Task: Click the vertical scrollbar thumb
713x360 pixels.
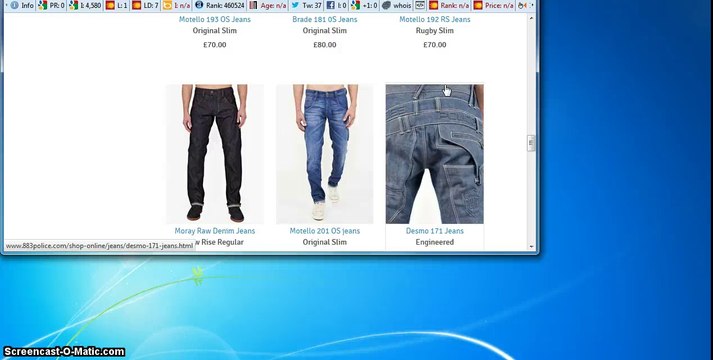Action: coord(531,143)
